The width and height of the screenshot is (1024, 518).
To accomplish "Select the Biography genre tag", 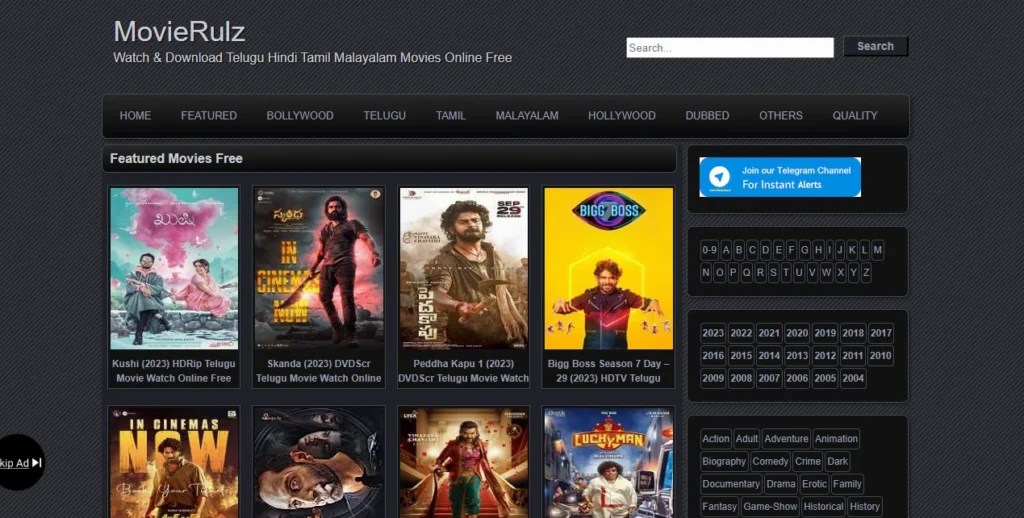I will [x=724, y=462].
